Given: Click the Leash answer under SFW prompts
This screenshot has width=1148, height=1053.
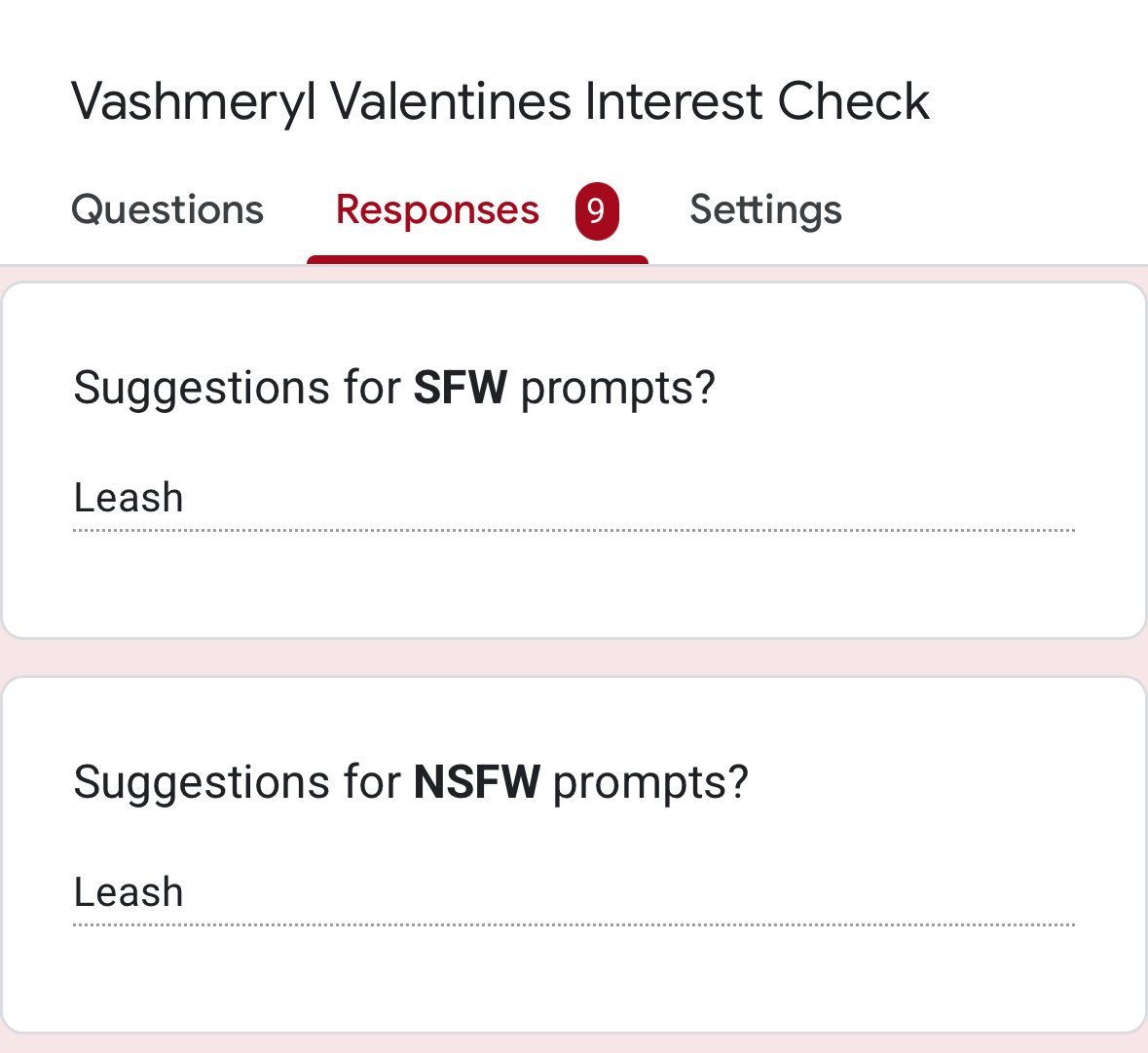Looking at the screenshot, I should point(129,498).
